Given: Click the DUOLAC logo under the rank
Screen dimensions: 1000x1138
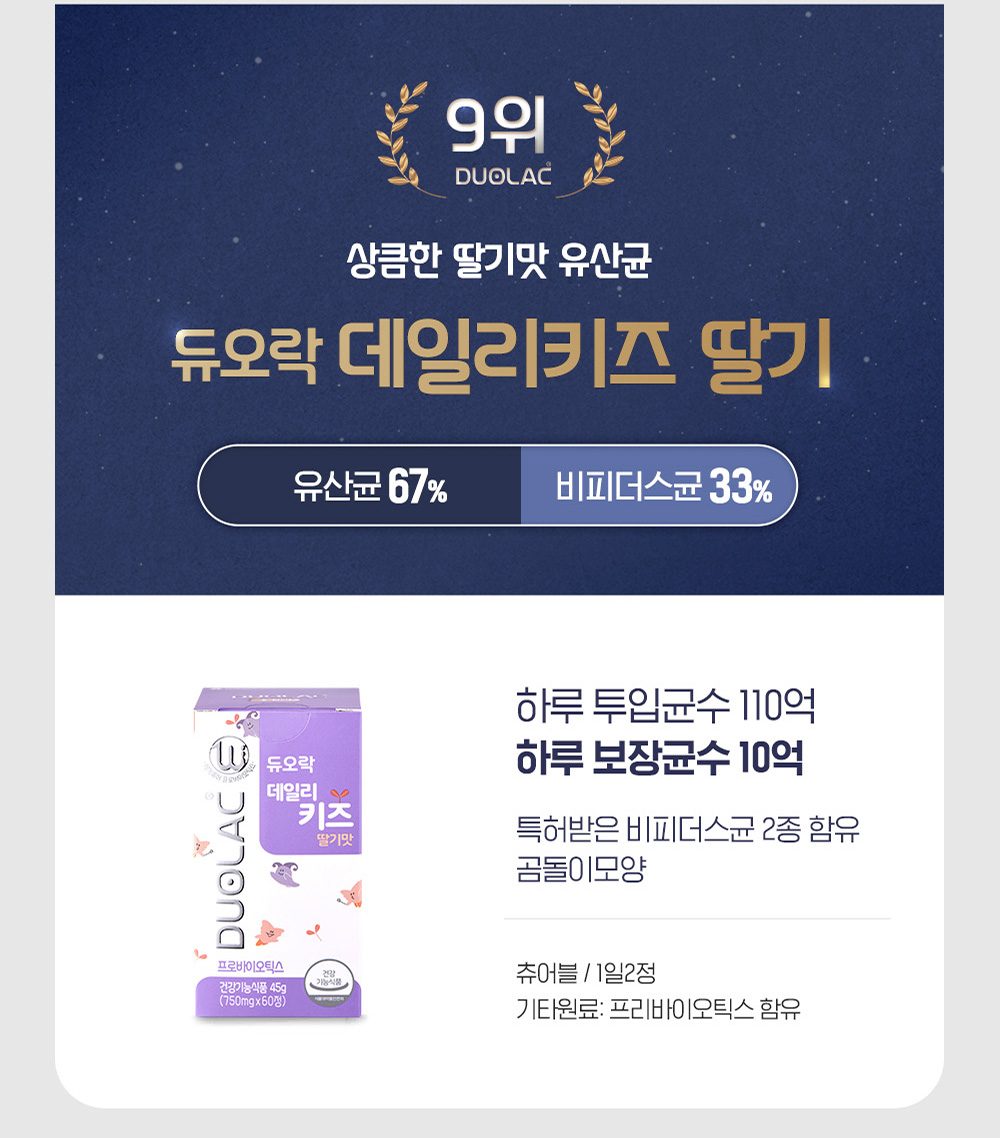Looking at the screenshot, I should click(503, 176).
